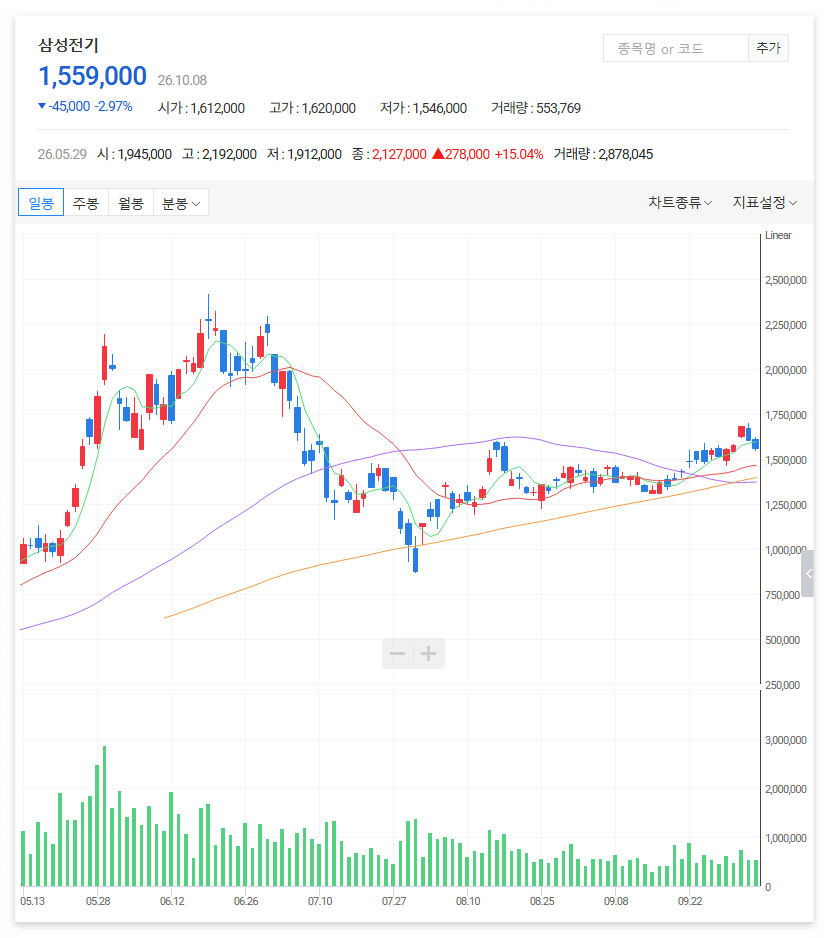Switch to the 주봉 weekly chart tab
This screenshot has width=829, height=938.
(86, 203)
